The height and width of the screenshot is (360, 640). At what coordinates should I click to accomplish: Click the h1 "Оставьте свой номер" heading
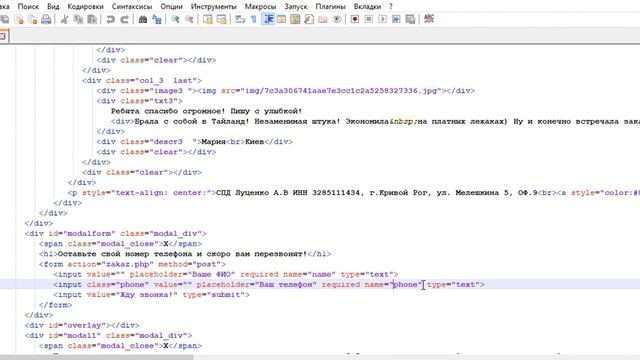click(185, 254)
